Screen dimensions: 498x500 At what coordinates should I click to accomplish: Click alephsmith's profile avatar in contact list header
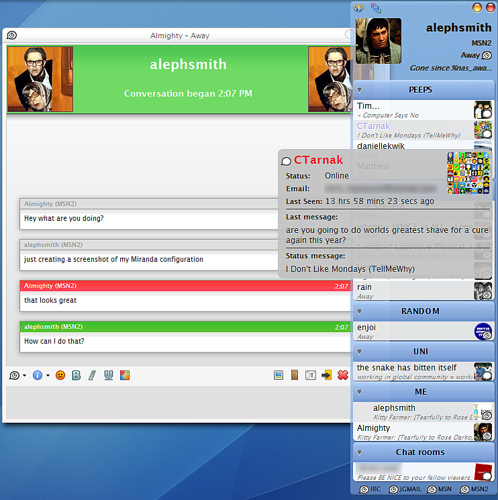pyautogui.click(x=378, y=41)
